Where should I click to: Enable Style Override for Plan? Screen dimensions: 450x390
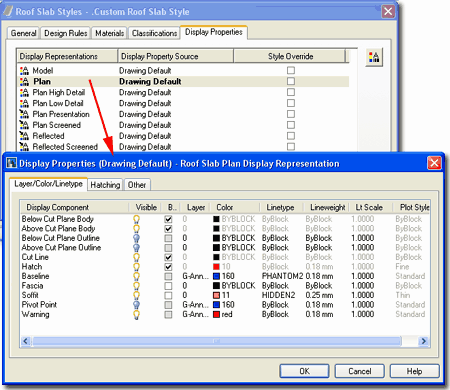[x=291, y=81]
